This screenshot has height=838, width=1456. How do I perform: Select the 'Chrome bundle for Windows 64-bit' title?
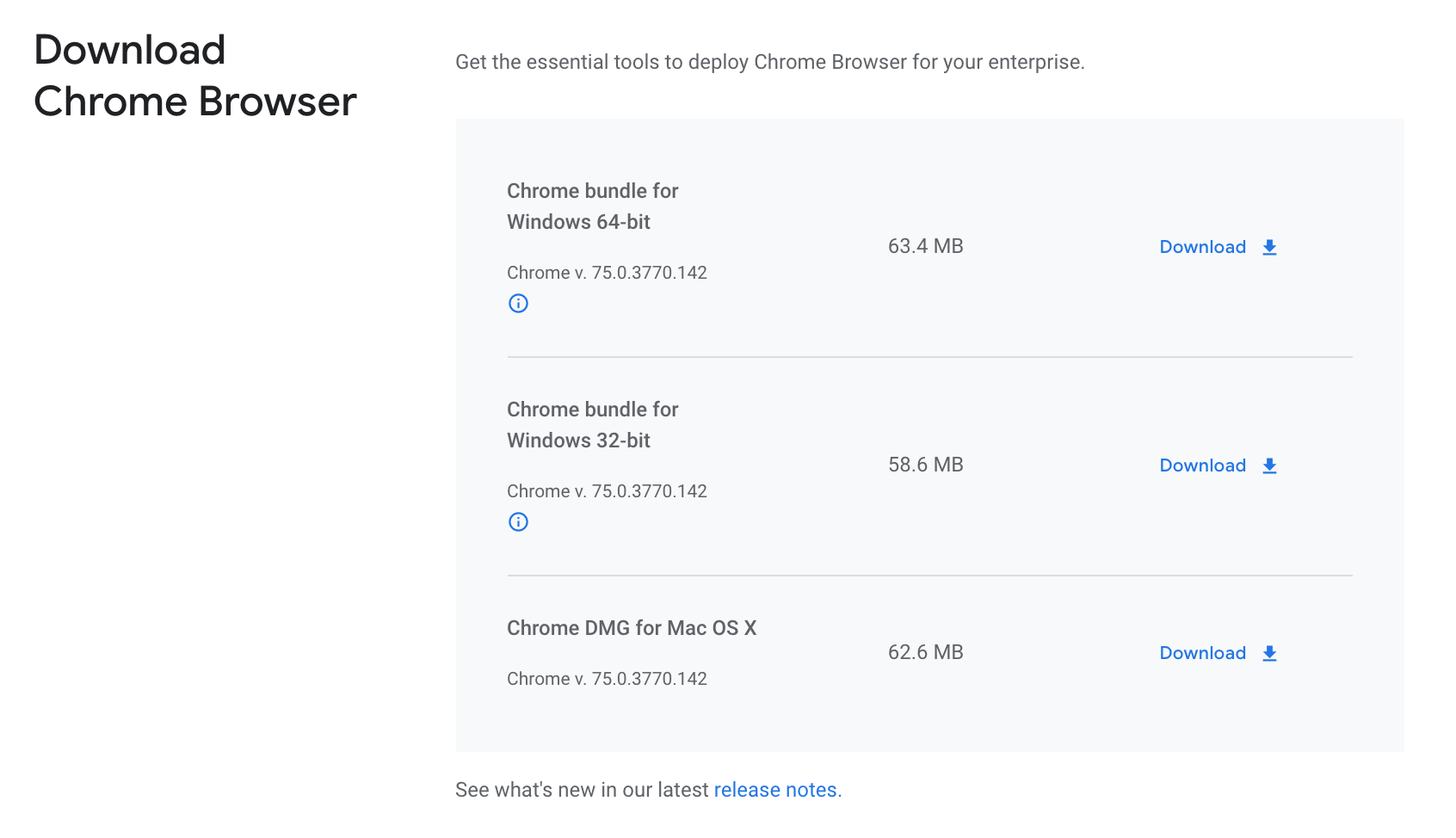[592, 206]
